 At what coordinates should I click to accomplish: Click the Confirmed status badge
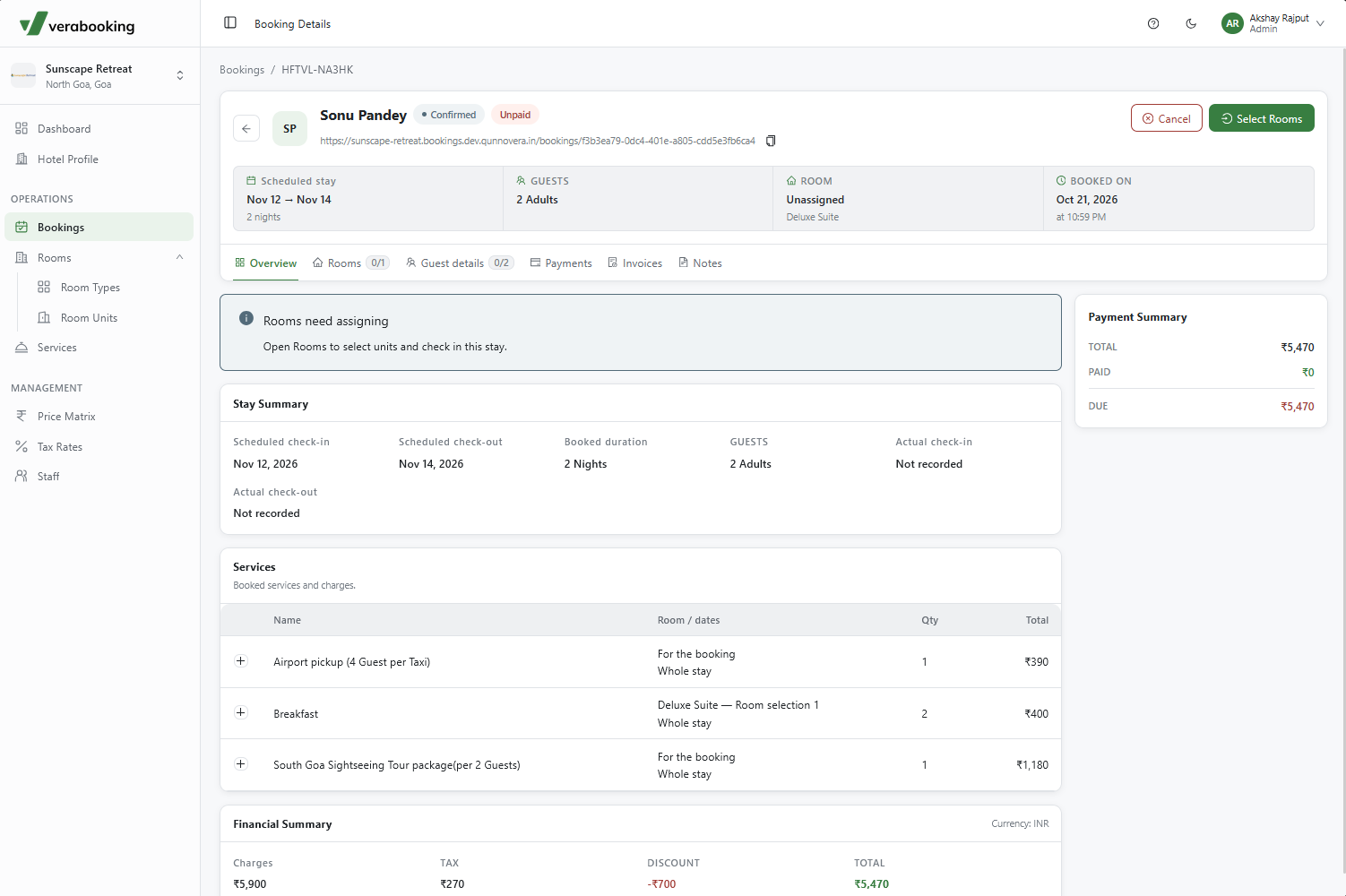(449, 115)
